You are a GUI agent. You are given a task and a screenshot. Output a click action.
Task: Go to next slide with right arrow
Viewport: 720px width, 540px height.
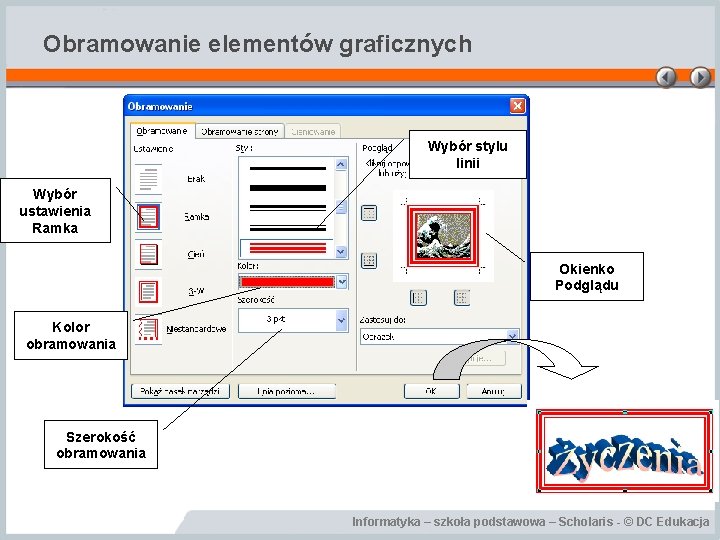coord(700,77)
